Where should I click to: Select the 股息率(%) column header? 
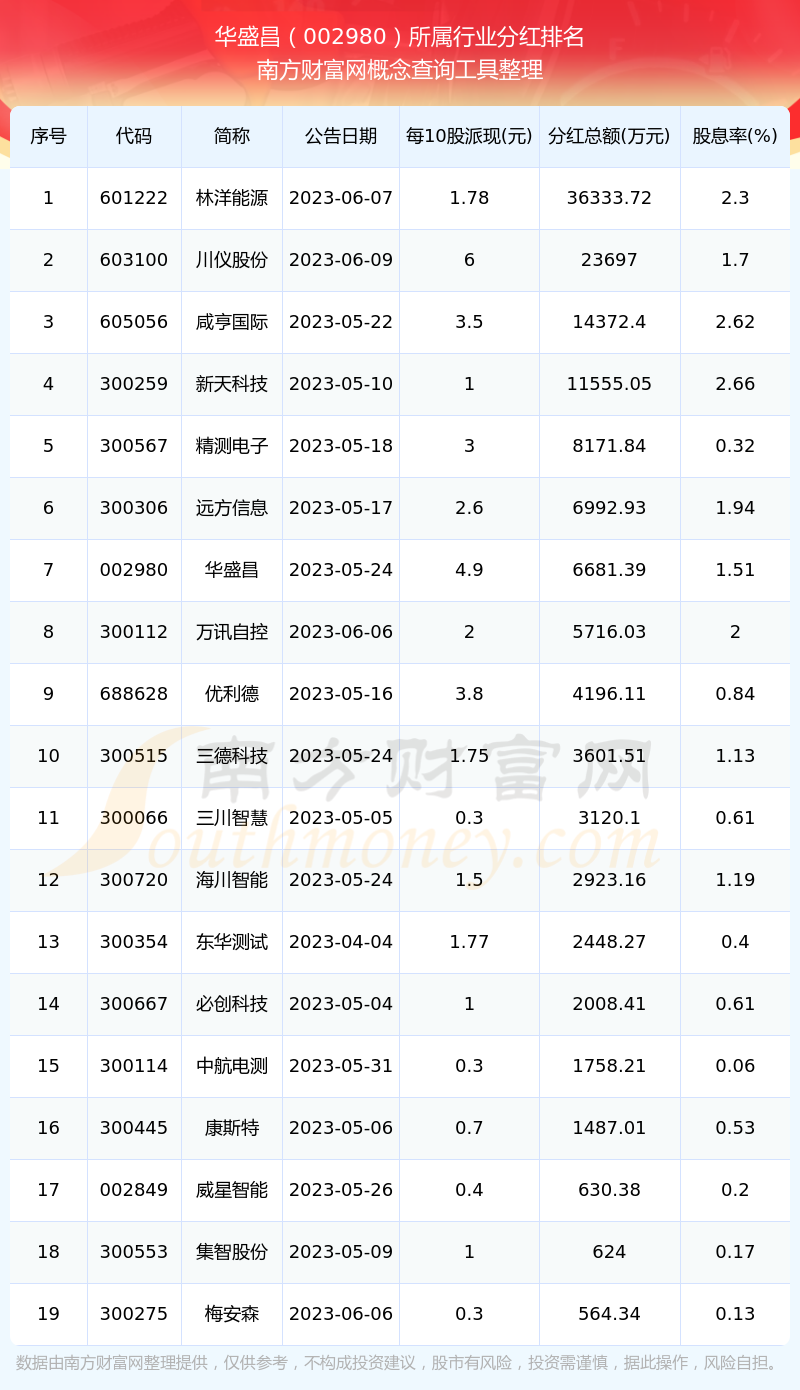point(735,136)
